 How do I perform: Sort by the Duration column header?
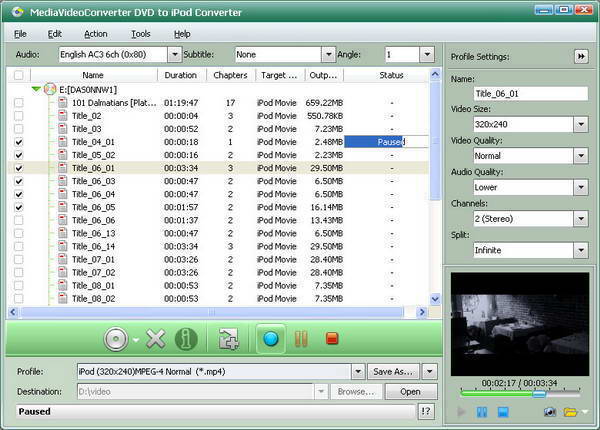click(x=181, y=75)
